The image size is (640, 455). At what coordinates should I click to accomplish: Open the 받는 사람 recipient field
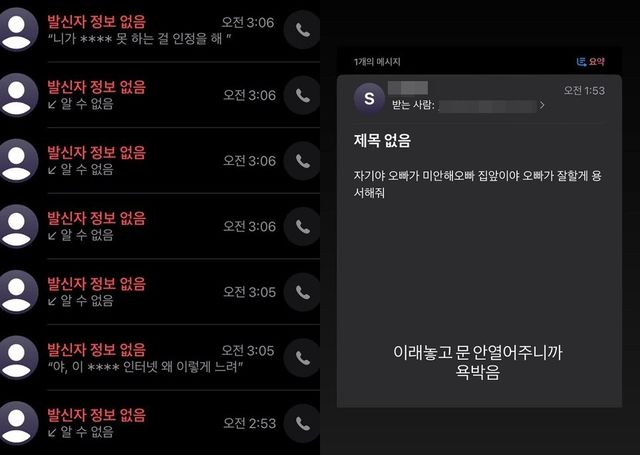pos(468,106)
